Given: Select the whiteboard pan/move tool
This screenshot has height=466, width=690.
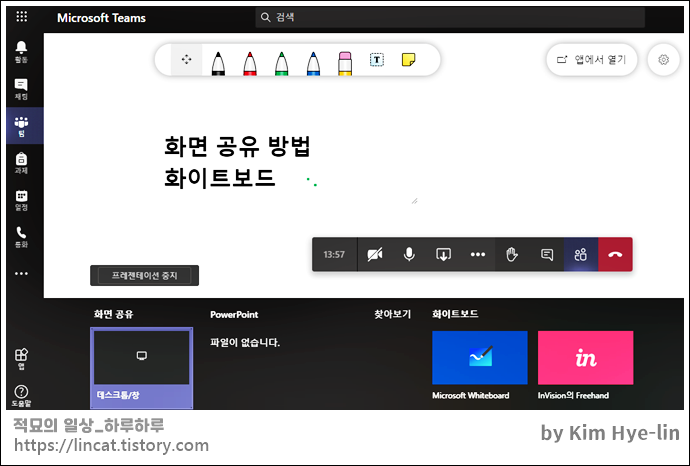Looking at the screenshot, I should coord(187,59).
